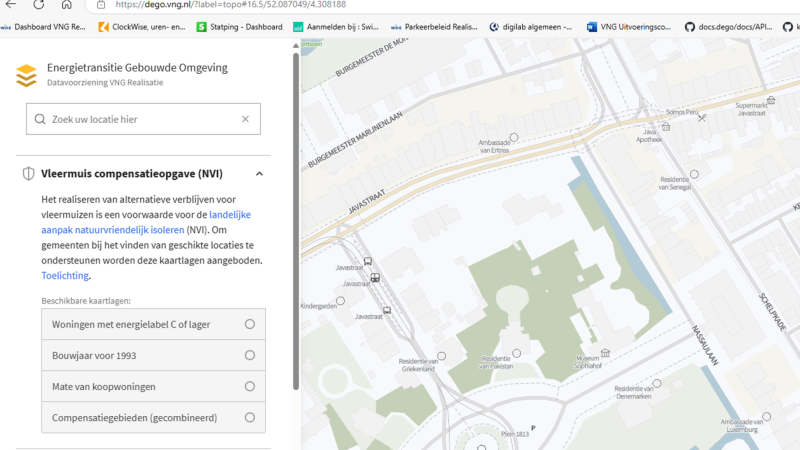Click the Plein 1813 map label
The height and width of the screenshot is (450, 800).
515,434
